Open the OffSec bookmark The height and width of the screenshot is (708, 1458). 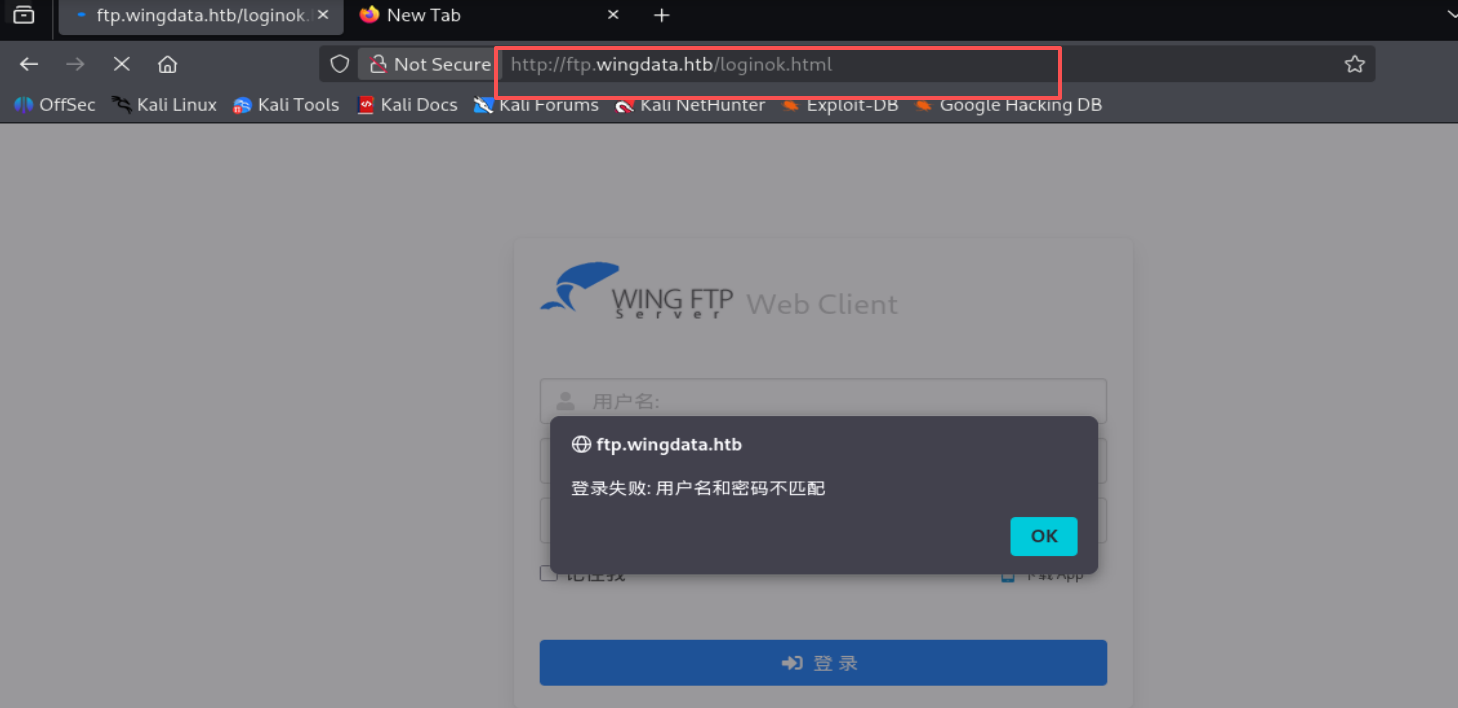55,105
